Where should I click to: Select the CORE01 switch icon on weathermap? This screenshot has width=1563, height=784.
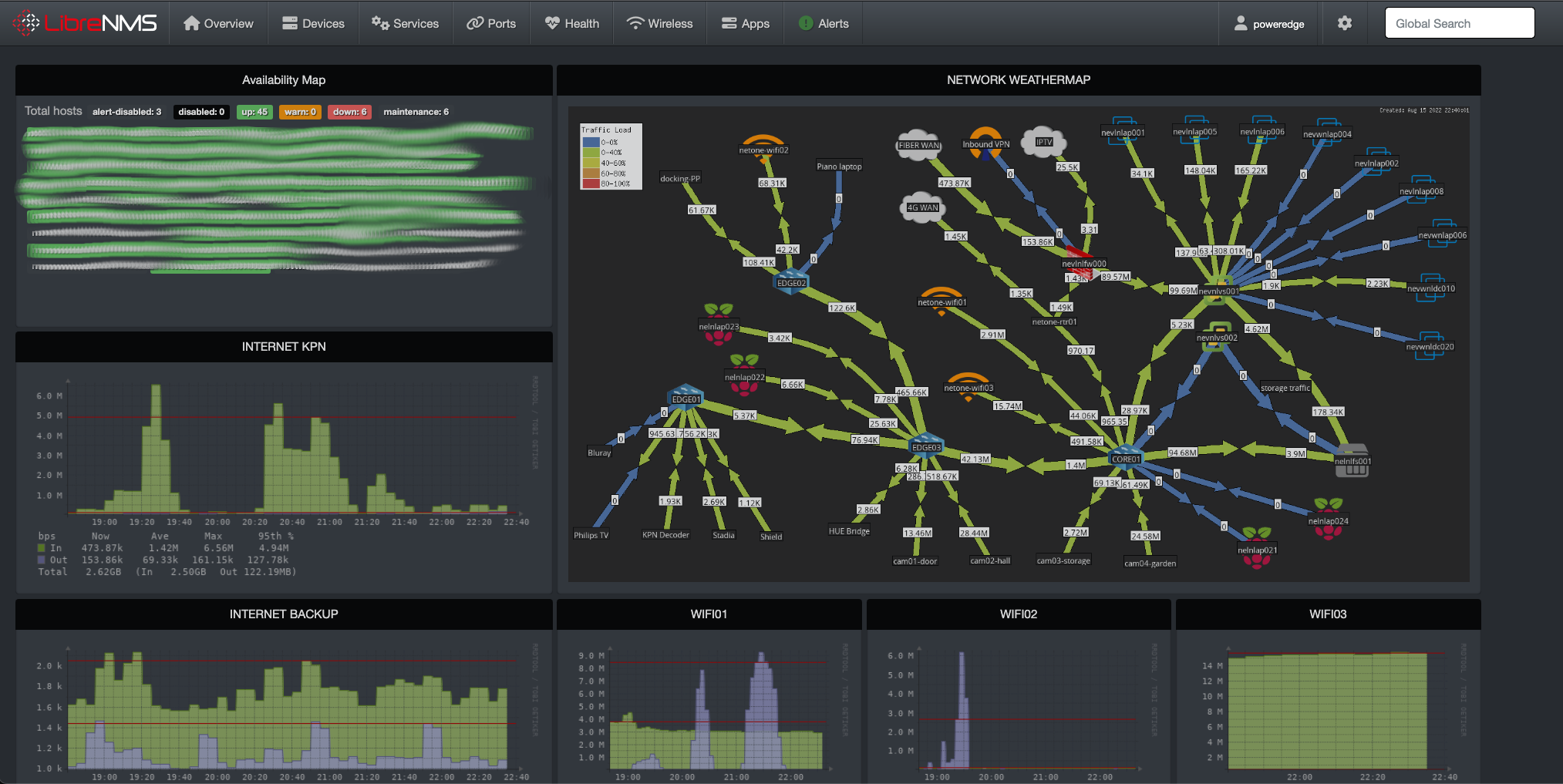1126,456
